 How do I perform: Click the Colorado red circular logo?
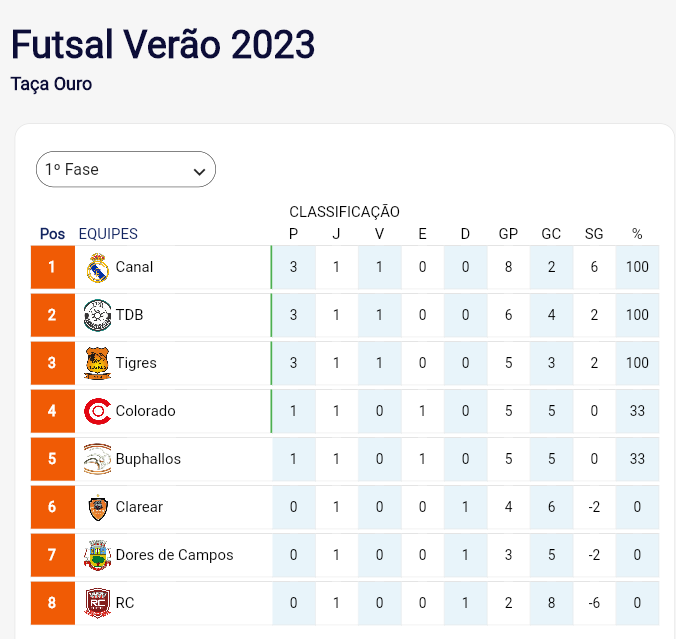(97, 411)
